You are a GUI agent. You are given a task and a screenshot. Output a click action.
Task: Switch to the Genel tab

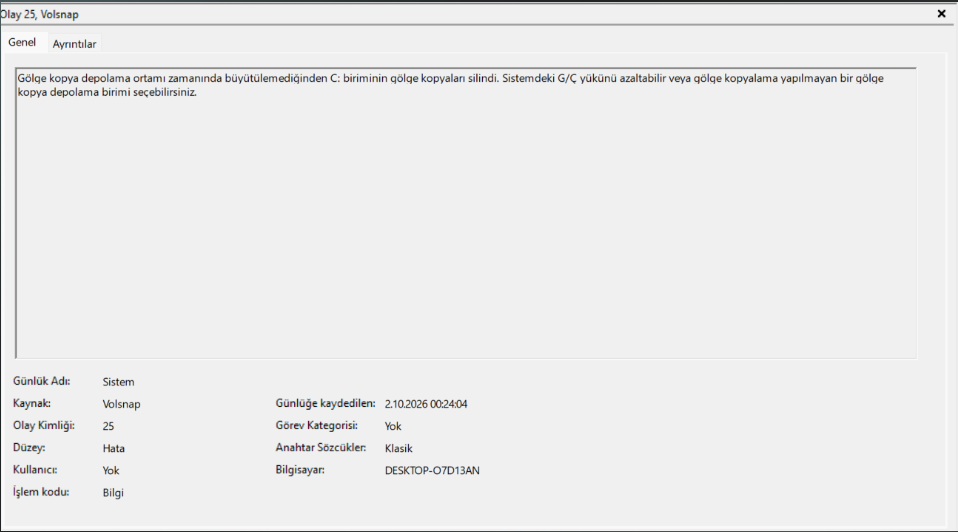point(22,42)
